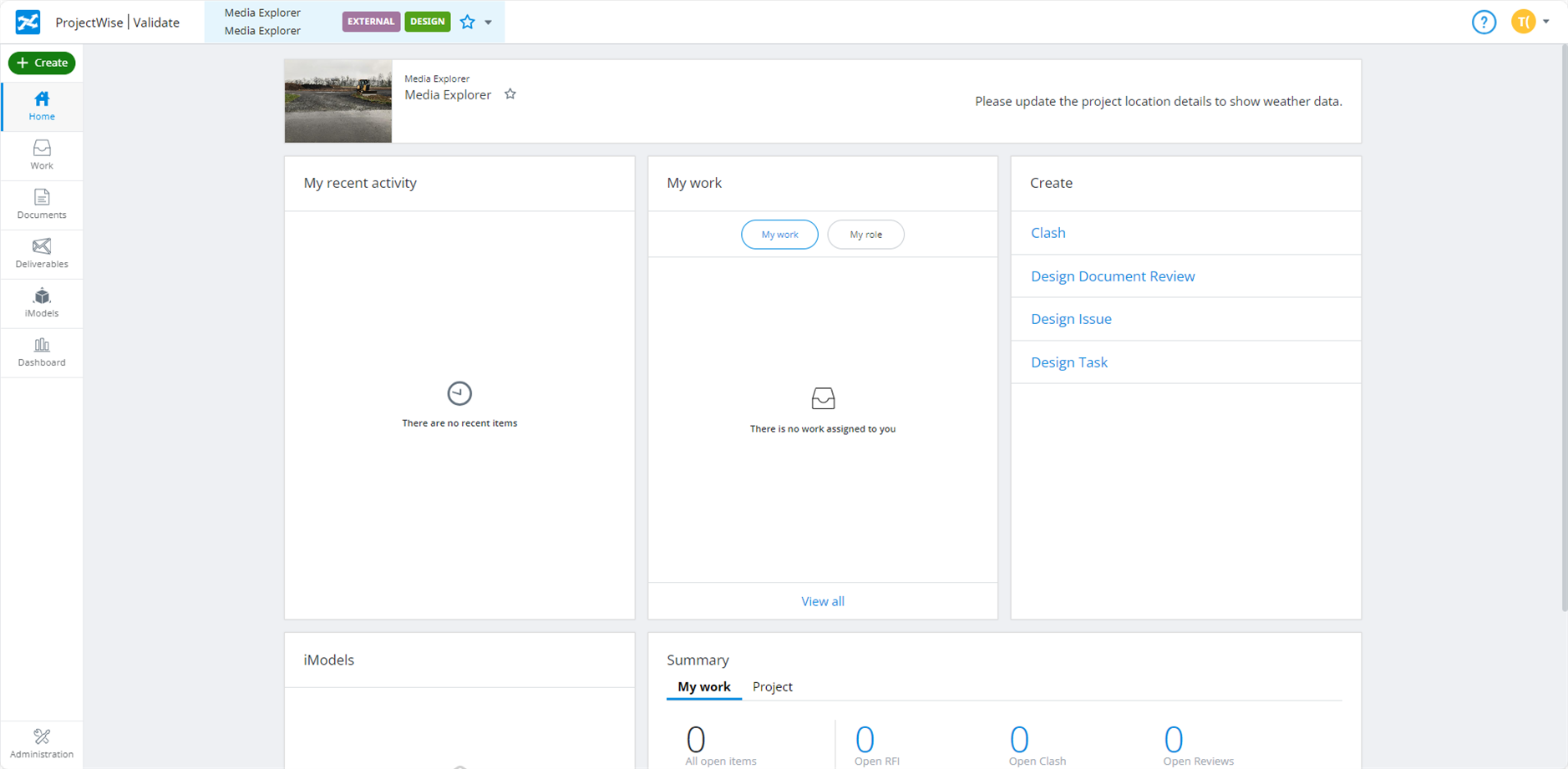The width and height of the screenshot is (1568, 769).
Task: Favorite project using header star icon
Action: 468,23
